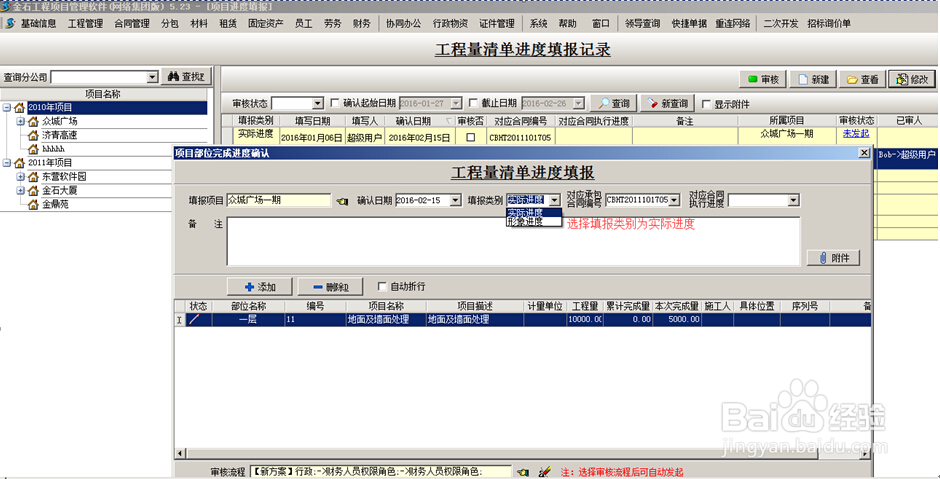Click the magnifier 查询 query button
The height and width of the screenshot is (479, 940).
pyautogui.click(x=613, y=103)
